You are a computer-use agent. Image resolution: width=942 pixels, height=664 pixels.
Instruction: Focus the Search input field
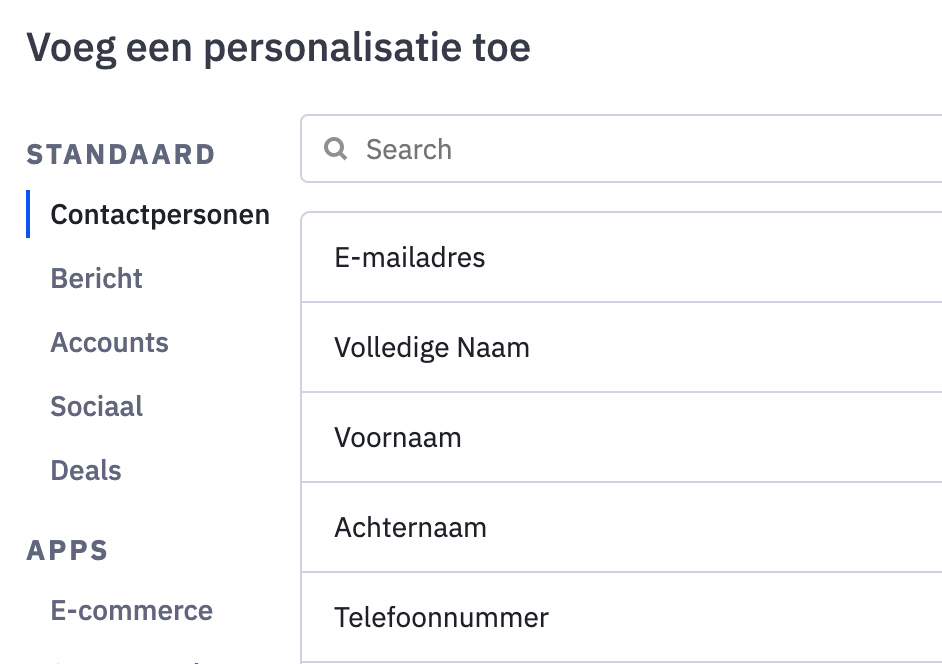(640, 150)
